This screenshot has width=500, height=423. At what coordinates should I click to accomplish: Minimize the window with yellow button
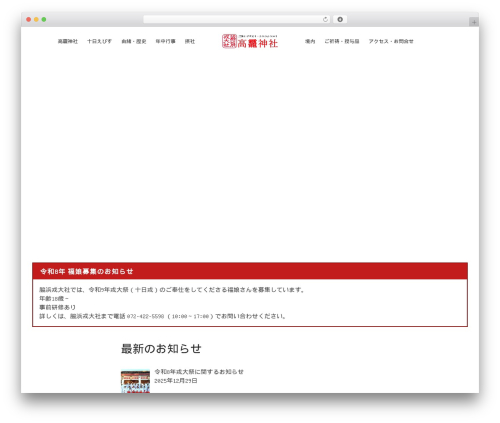point(36,19)
